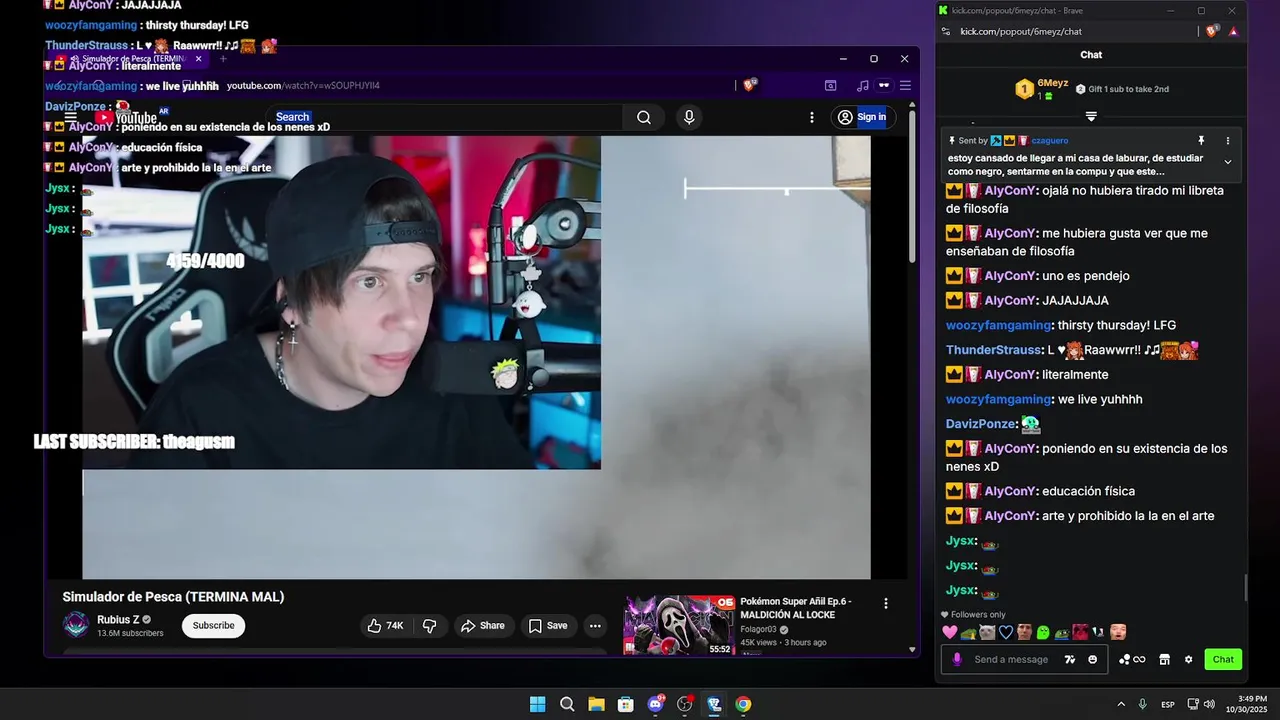Insert the blue outlined heart emote
1280x720 pixels.
click(1006, 632)
